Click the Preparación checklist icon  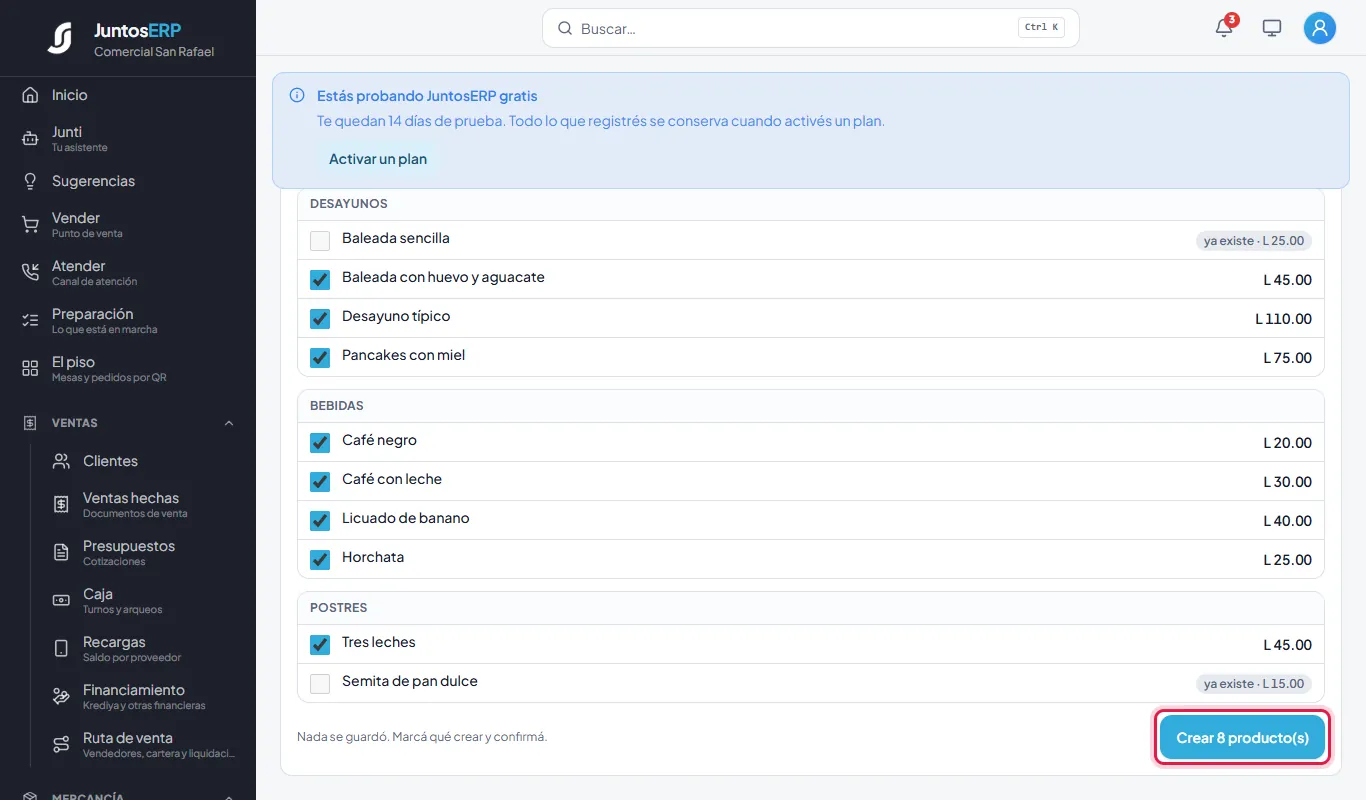(x=30, y=321)
